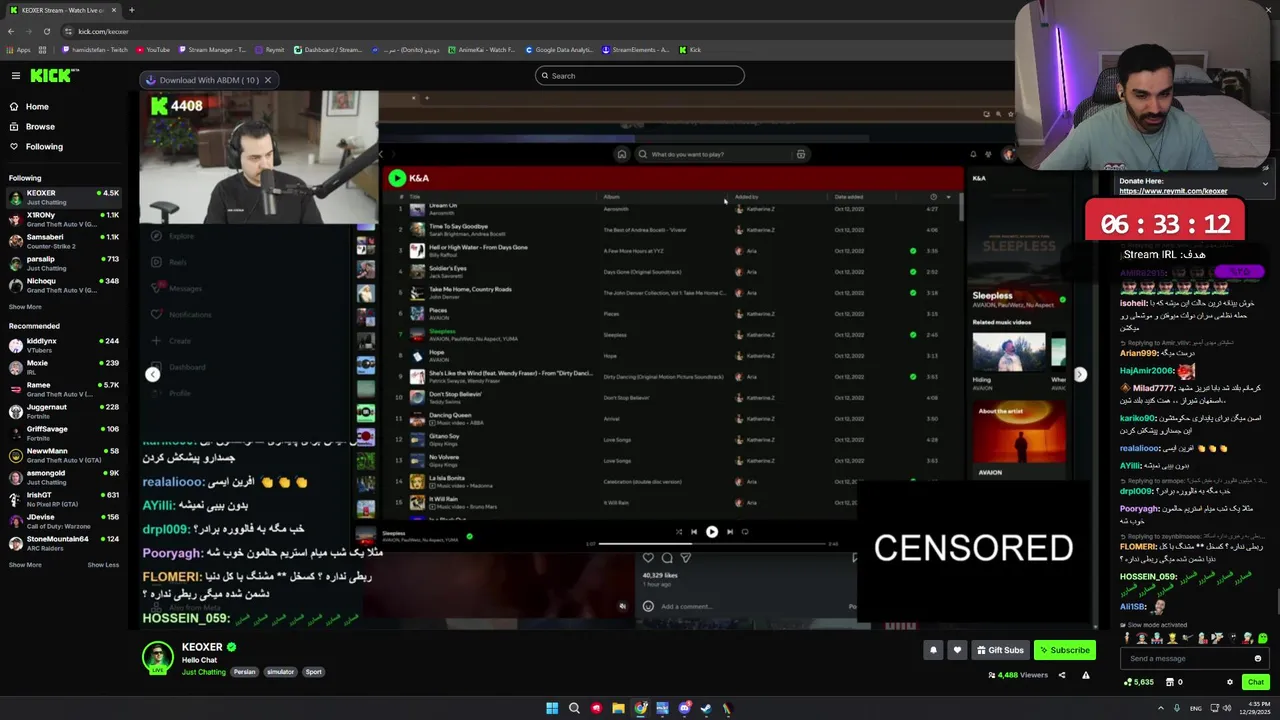
Task: Click the Just Chatting category link
Action: 204,672
